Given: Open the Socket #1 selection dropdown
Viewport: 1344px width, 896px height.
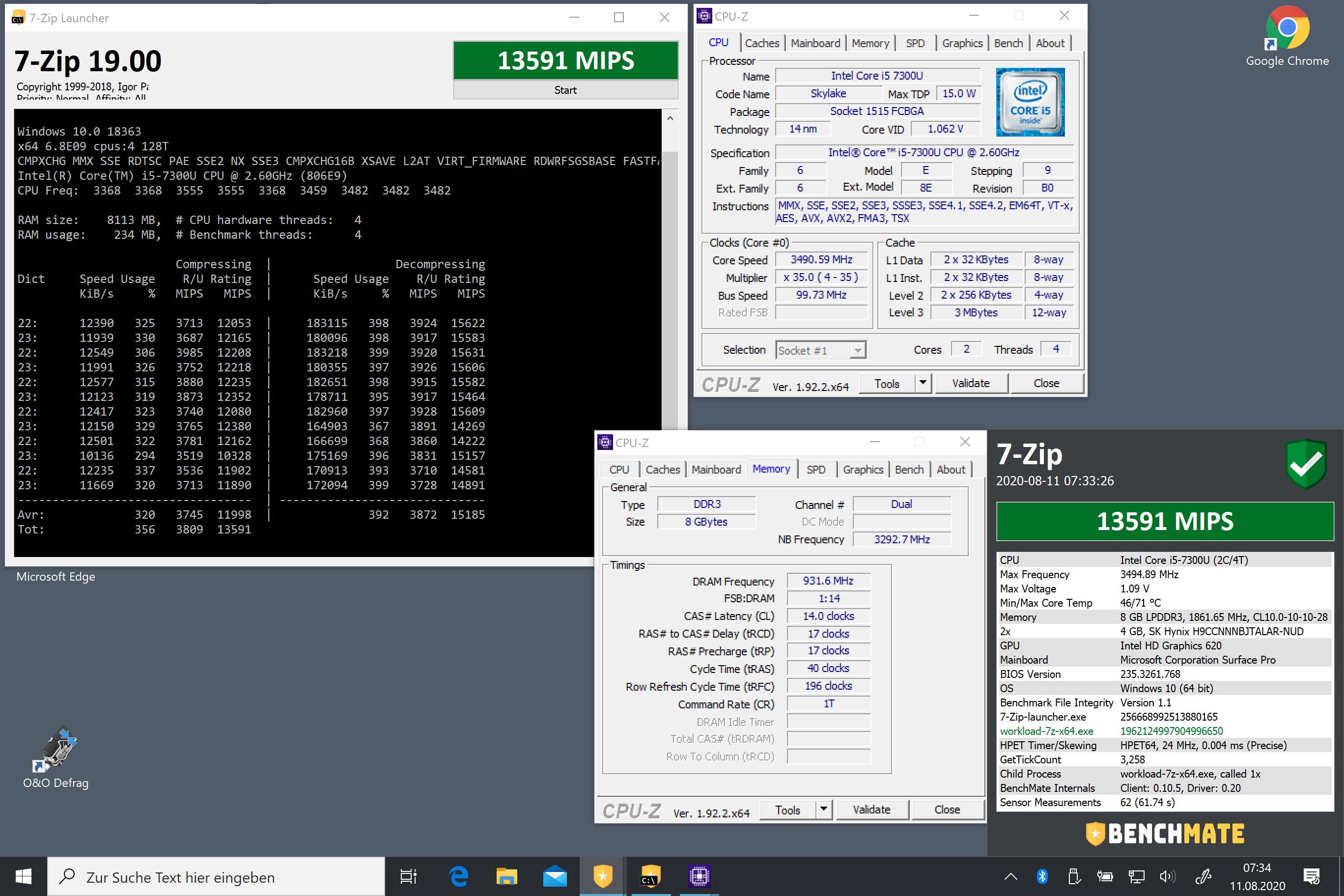Looking at the screenshot, I should (x=820, y=350).
